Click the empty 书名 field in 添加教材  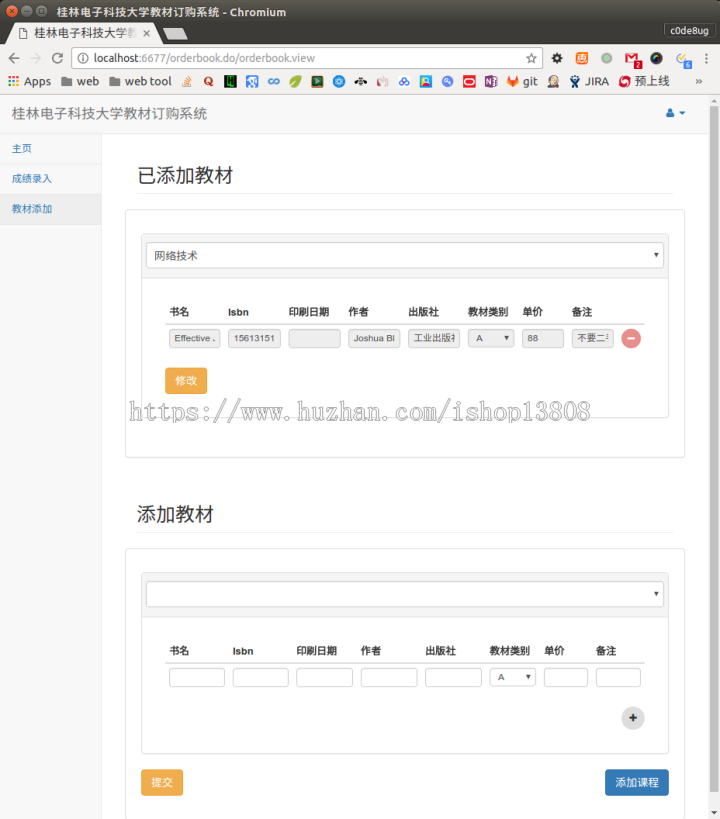point(197,677)
